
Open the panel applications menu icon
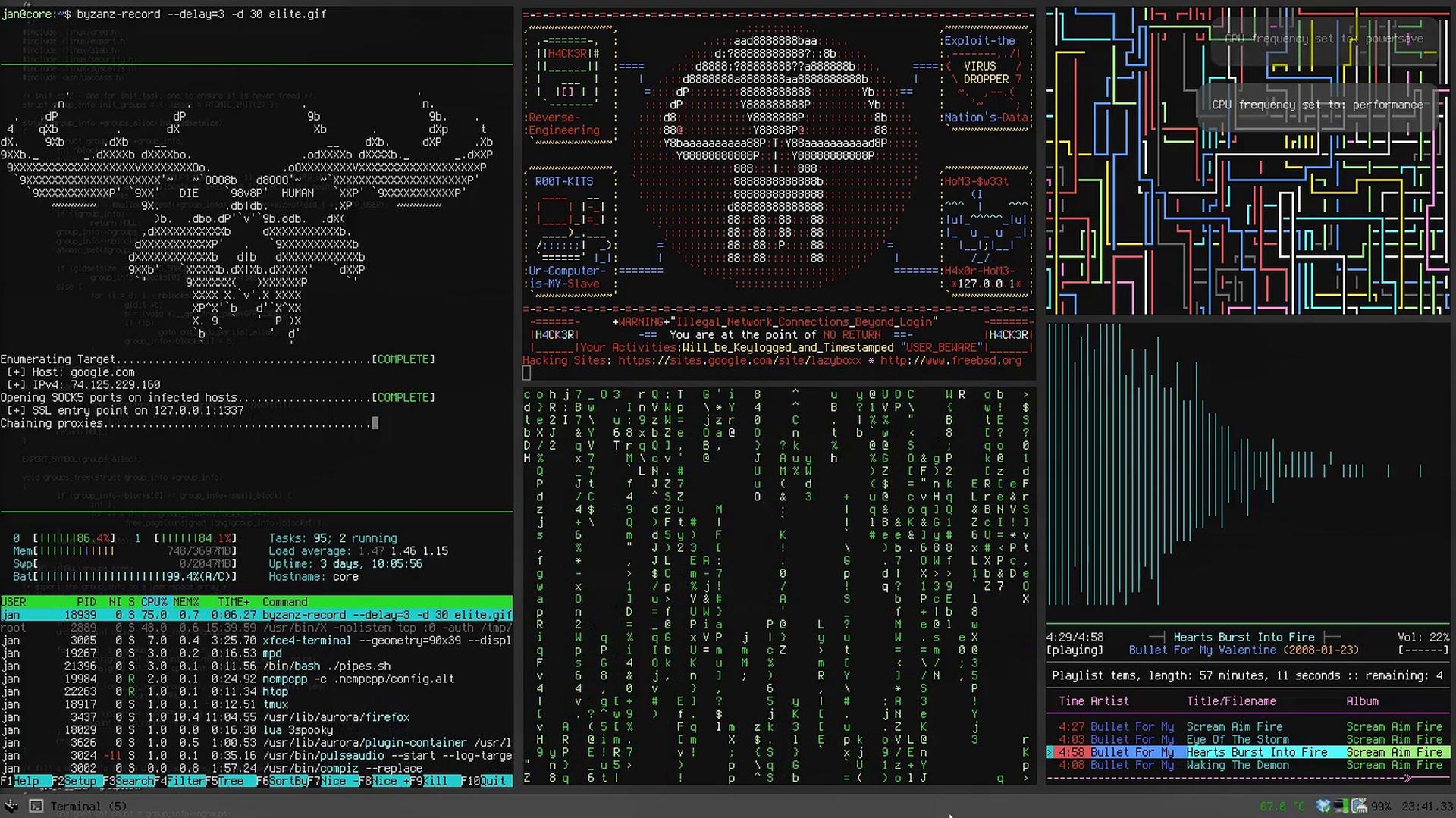tap(11, 806)
